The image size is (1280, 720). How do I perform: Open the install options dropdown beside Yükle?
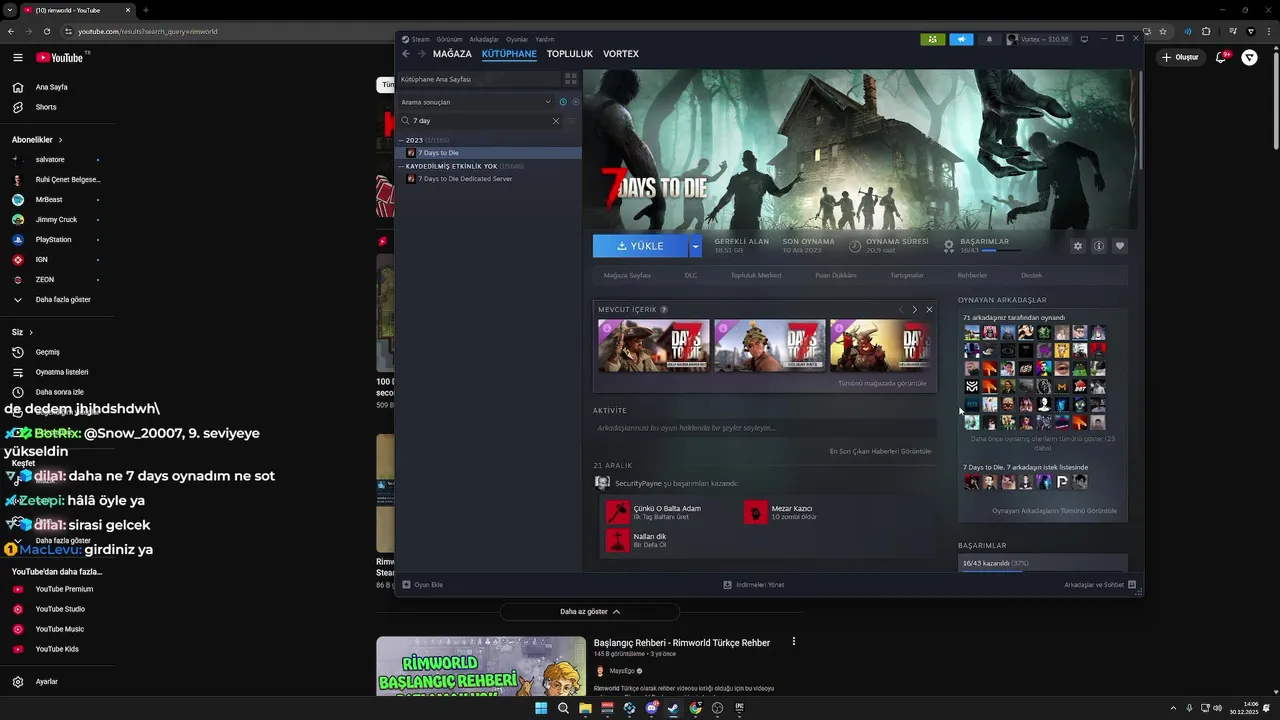(x=695, y=246)
